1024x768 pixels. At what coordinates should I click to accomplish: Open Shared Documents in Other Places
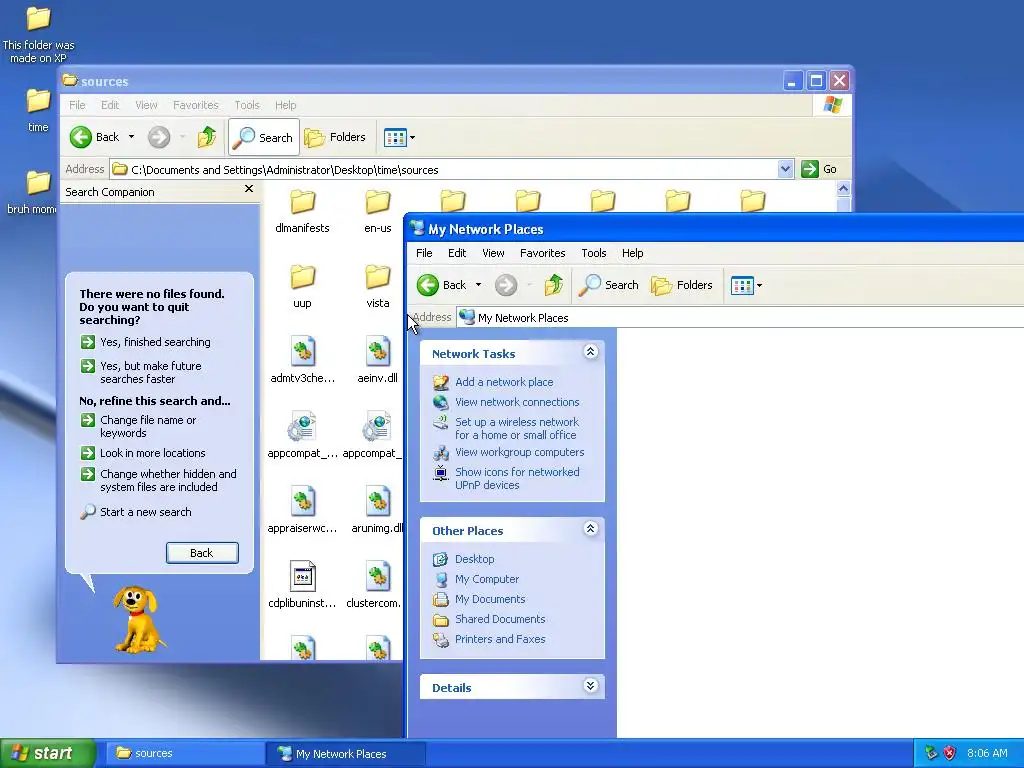(x=500, y=619)
